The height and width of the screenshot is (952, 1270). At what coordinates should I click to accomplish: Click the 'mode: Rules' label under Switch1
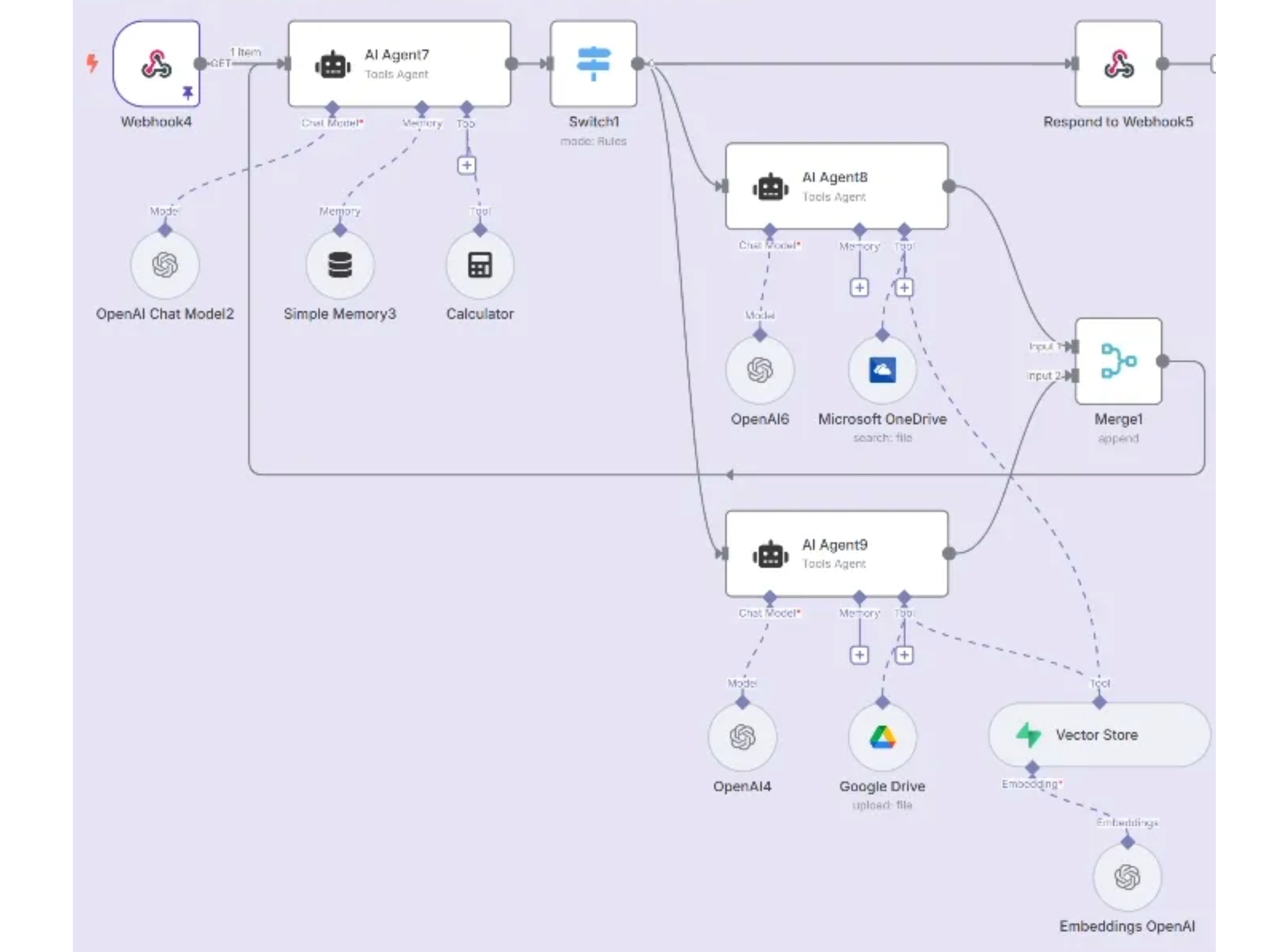[x=594, y=141]
